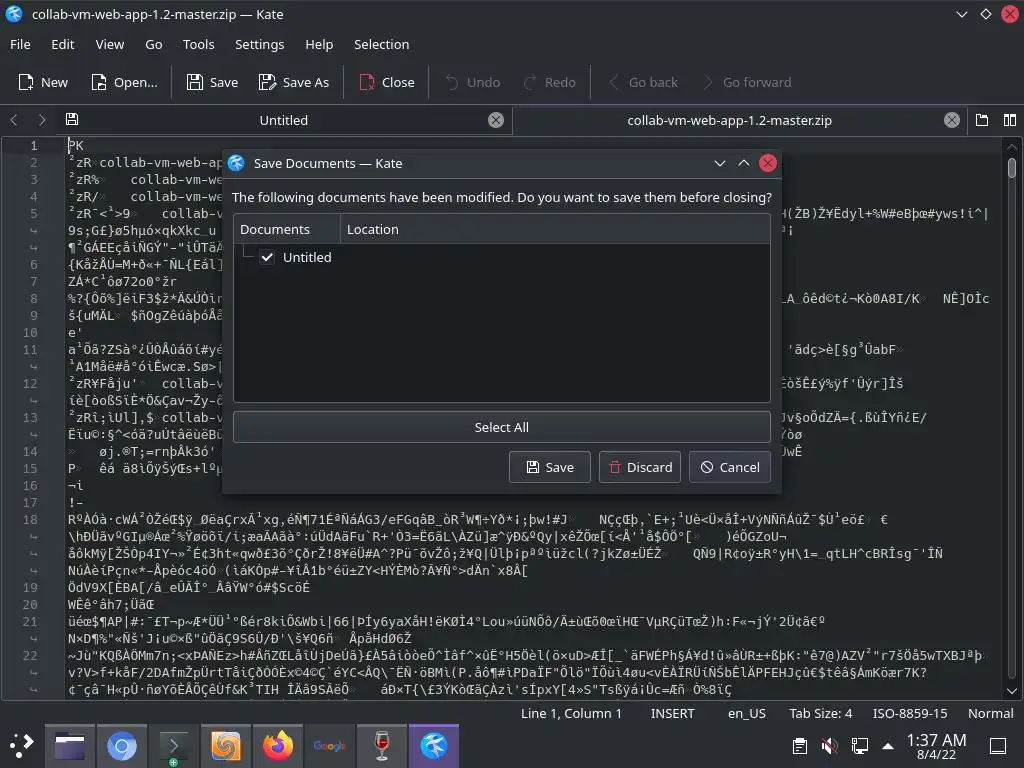Open the ISO-8859-15 encoding selector
The width and height of the screenshot is (1024, 768).
click(x=910, y=713)
